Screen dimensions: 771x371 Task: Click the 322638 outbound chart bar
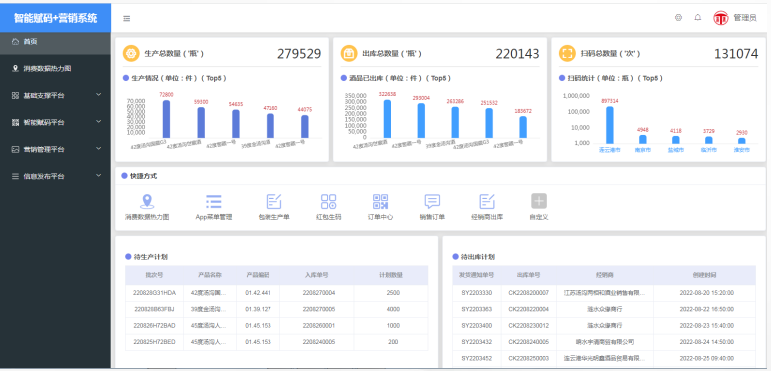click(387, 119)
